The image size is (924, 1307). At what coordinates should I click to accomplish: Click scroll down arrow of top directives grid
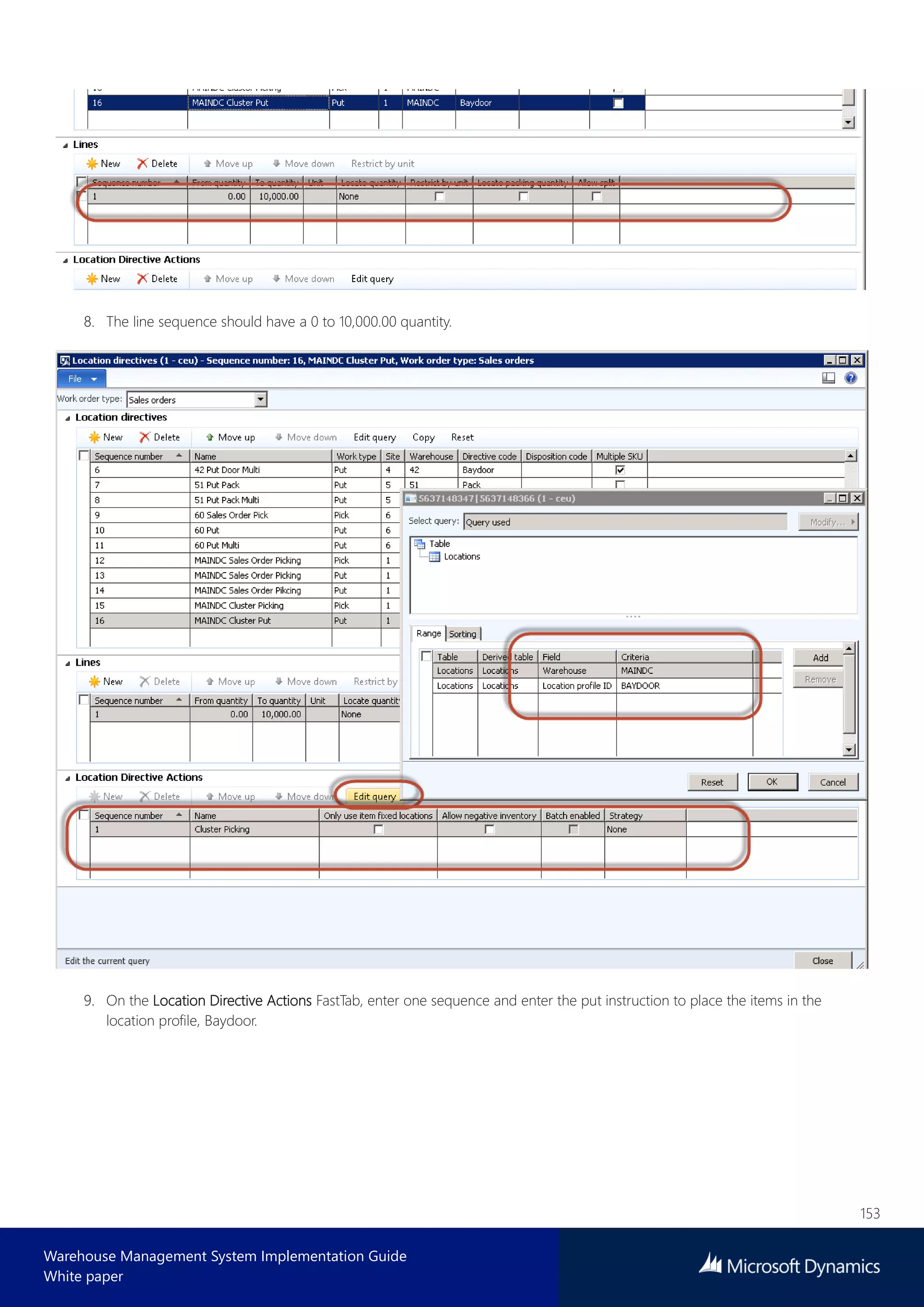(848, 122)
